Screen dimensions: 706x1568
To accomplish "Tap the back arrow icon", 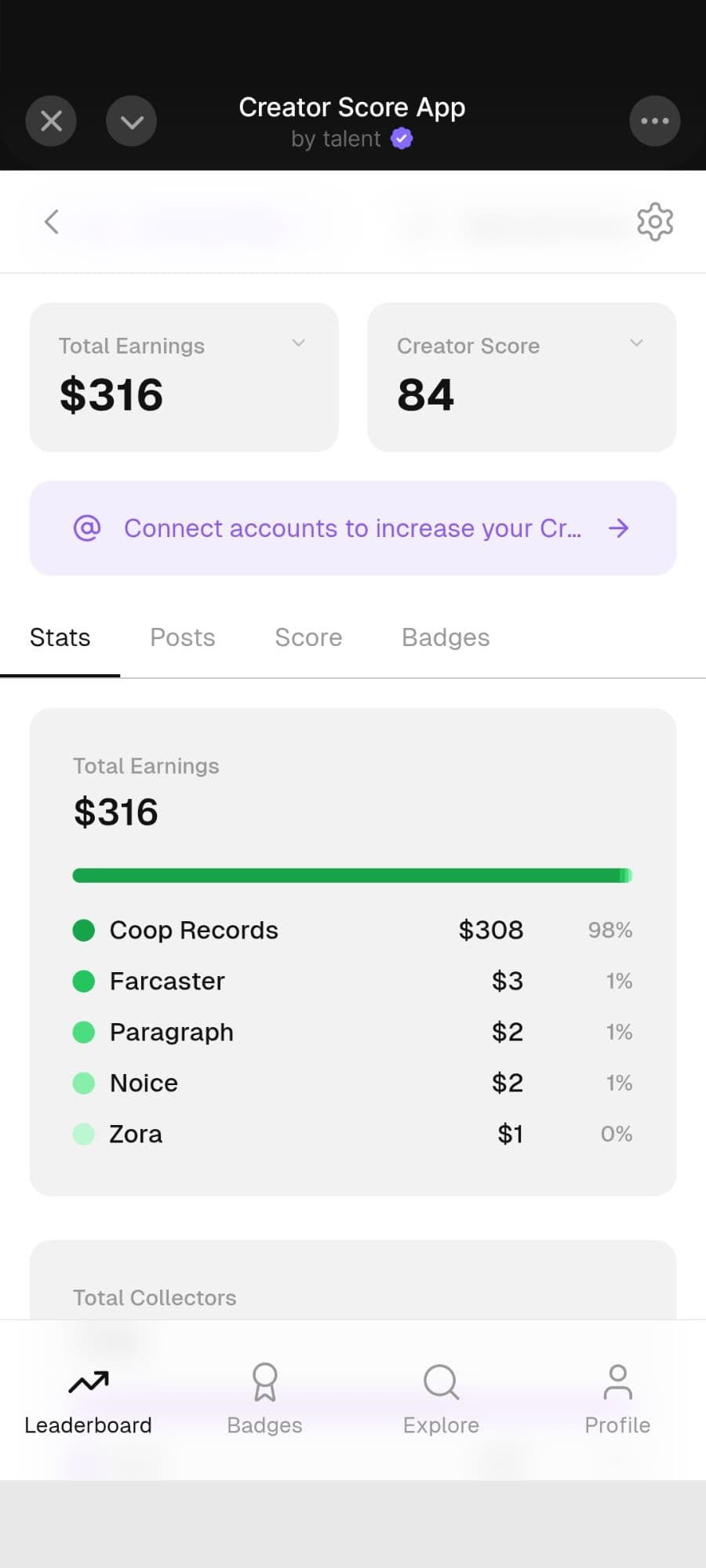I will [52, 222].
